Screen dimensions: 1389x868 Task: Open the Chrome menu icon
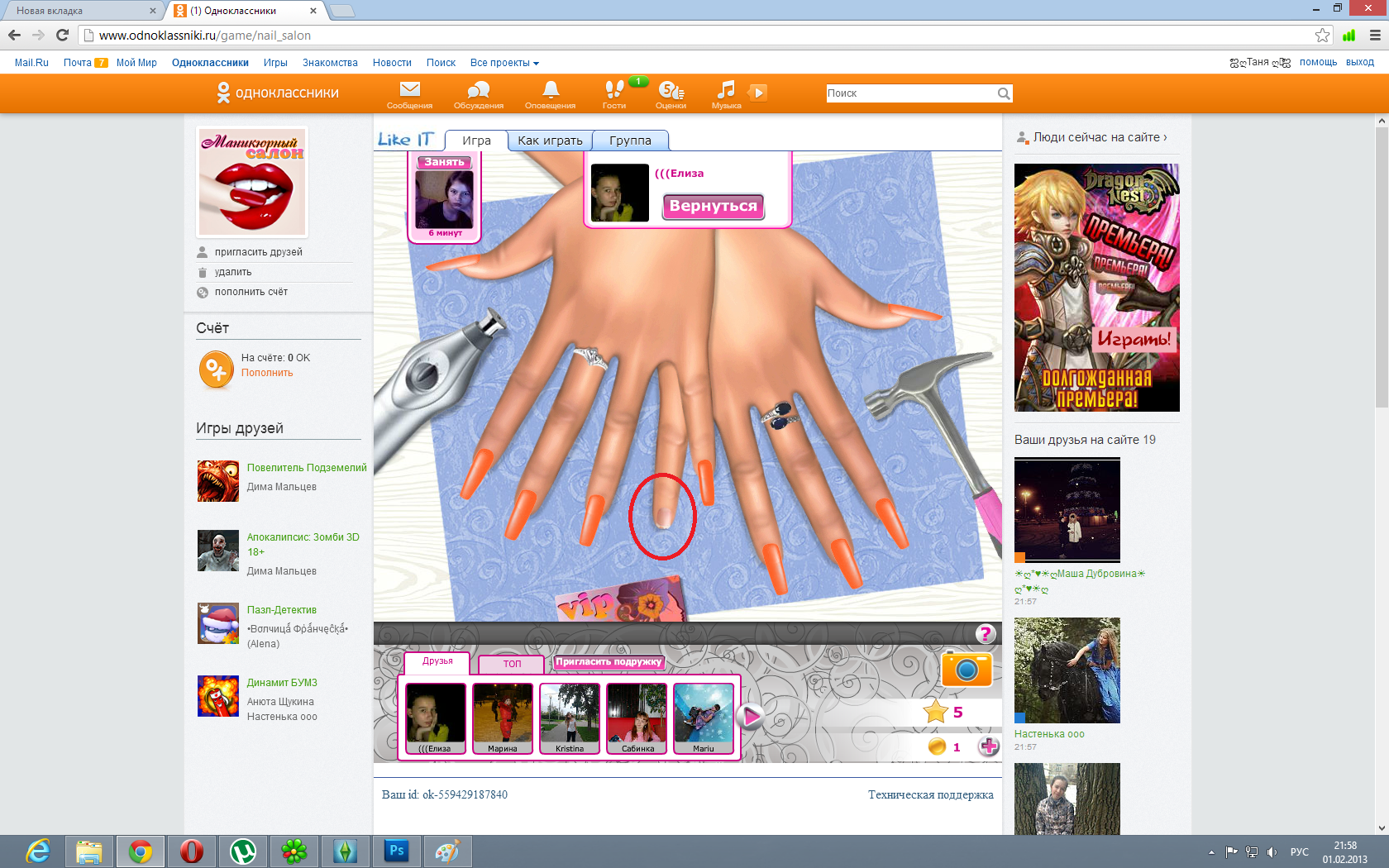point(1375,36)
